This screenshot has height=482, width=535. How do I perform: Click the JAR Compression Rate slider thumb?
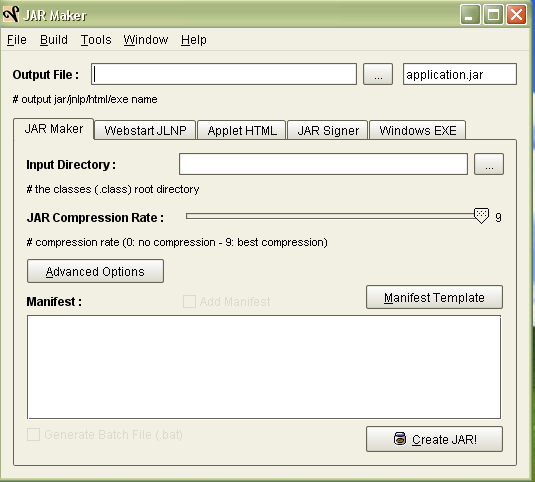coord(481,216)
